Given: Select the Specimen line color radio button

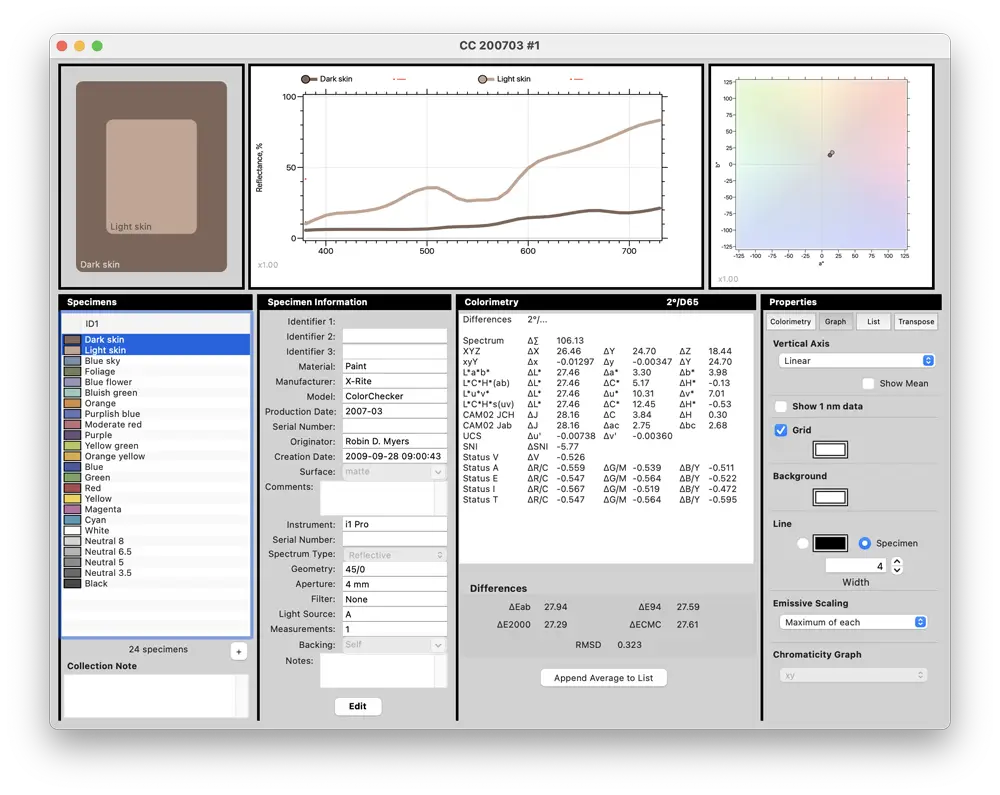Looking at the screenshot, I should pyautogui.click(x=864, y=543).
